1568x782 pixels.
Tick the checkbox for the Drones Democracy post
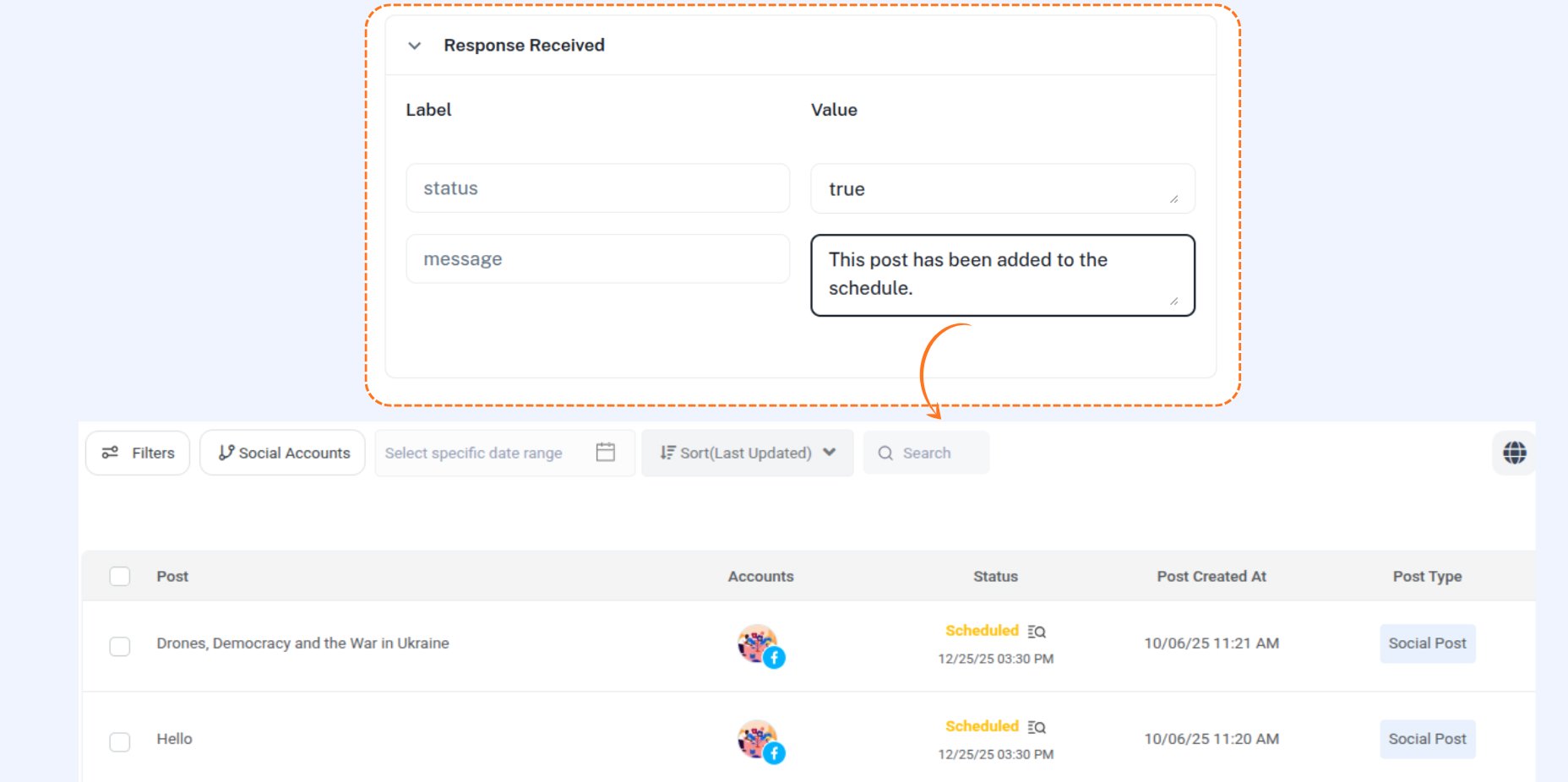pos(119,645)
